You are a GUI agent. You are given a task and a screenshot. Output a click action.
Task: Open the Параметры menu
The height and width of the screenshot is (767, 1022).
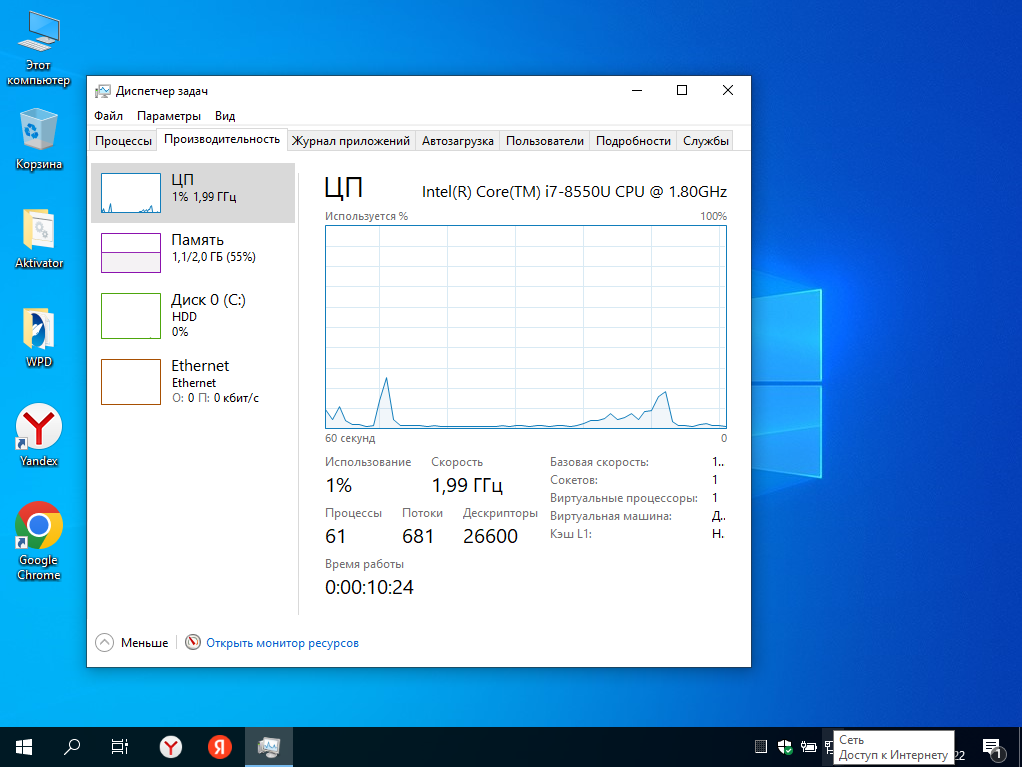(x=169, y=116)
